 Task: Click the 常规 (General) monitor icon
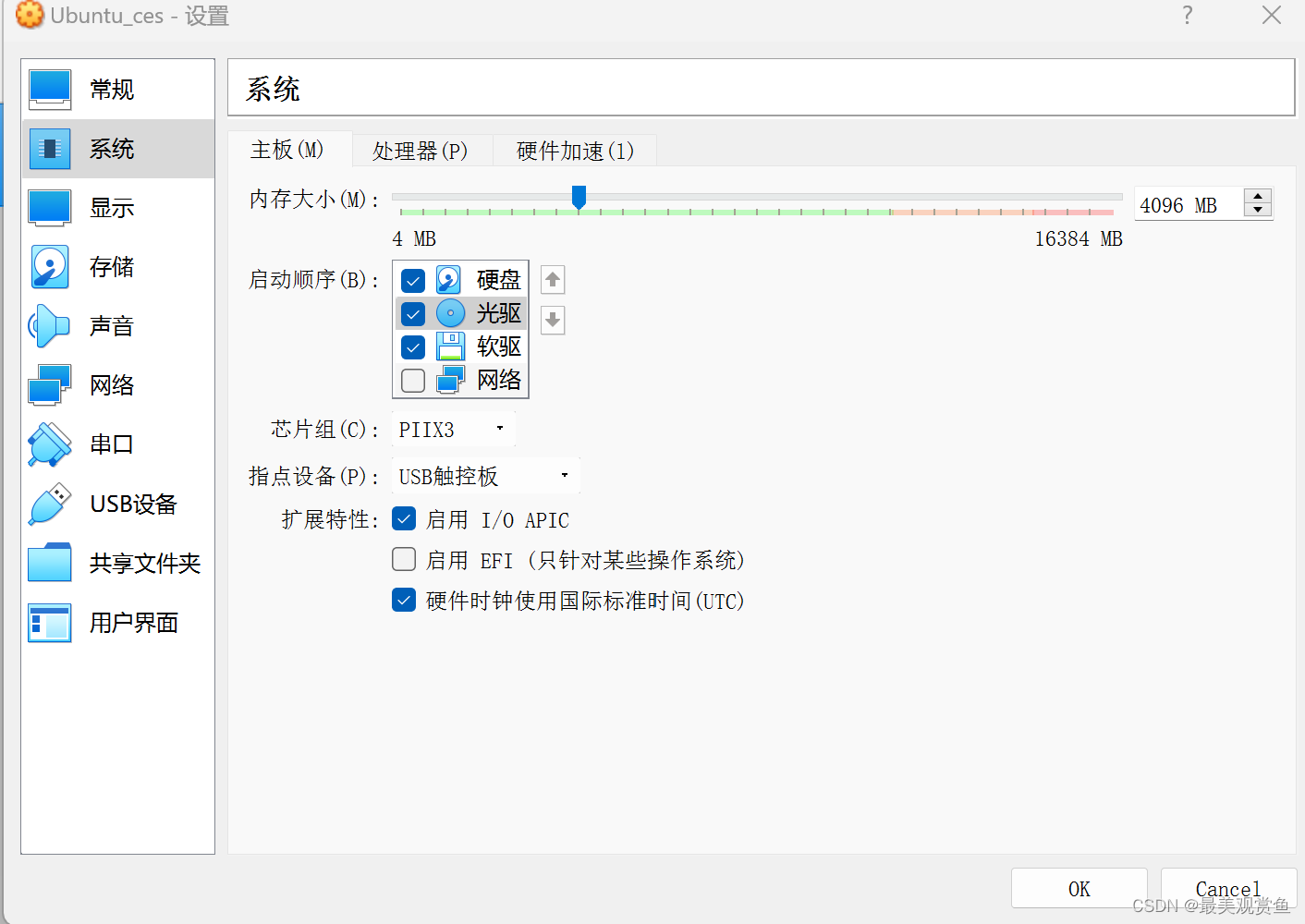click(50, 90)
